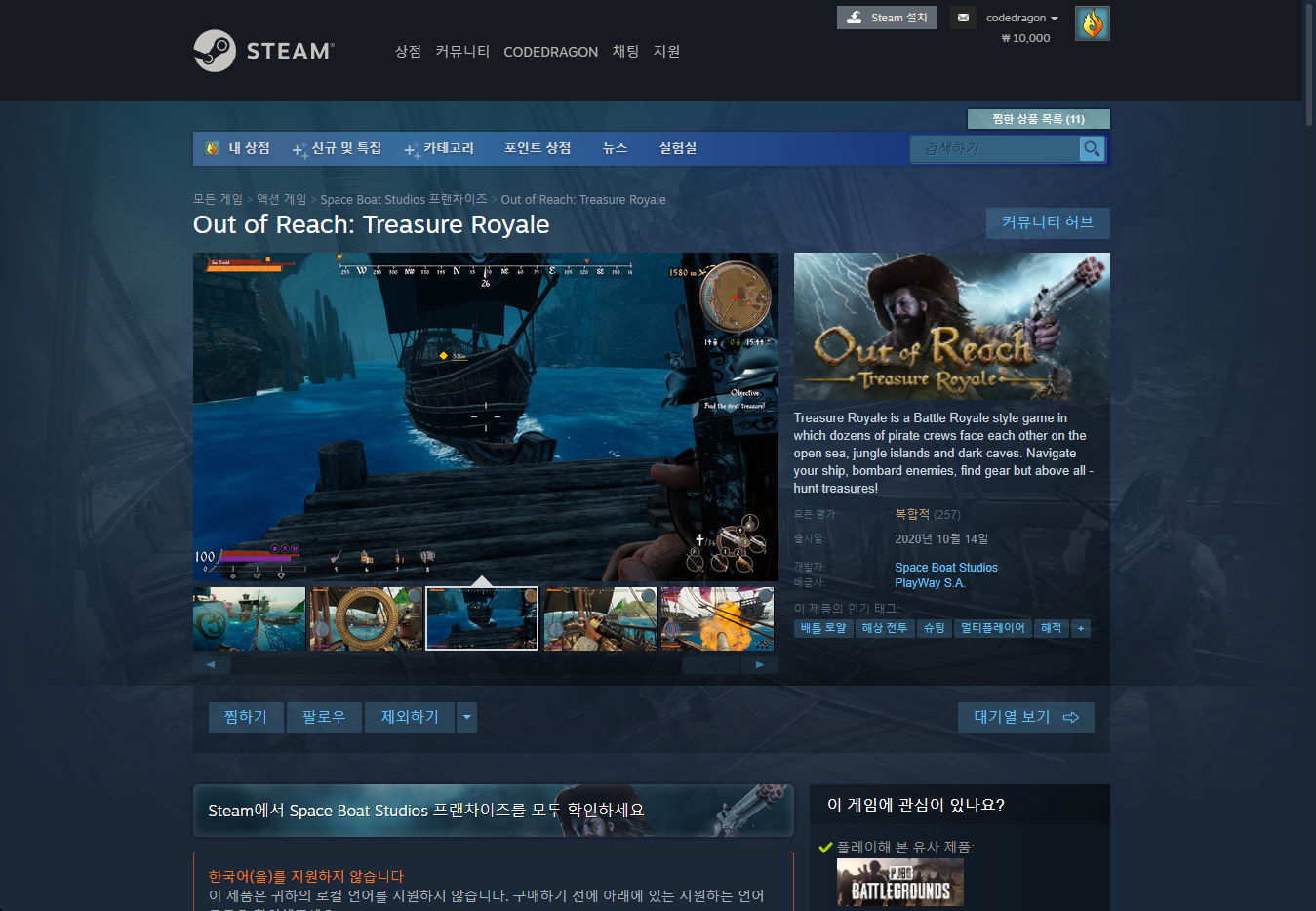
Task: Open the 신규 및 특집 menu
Action: coord(338,148)
